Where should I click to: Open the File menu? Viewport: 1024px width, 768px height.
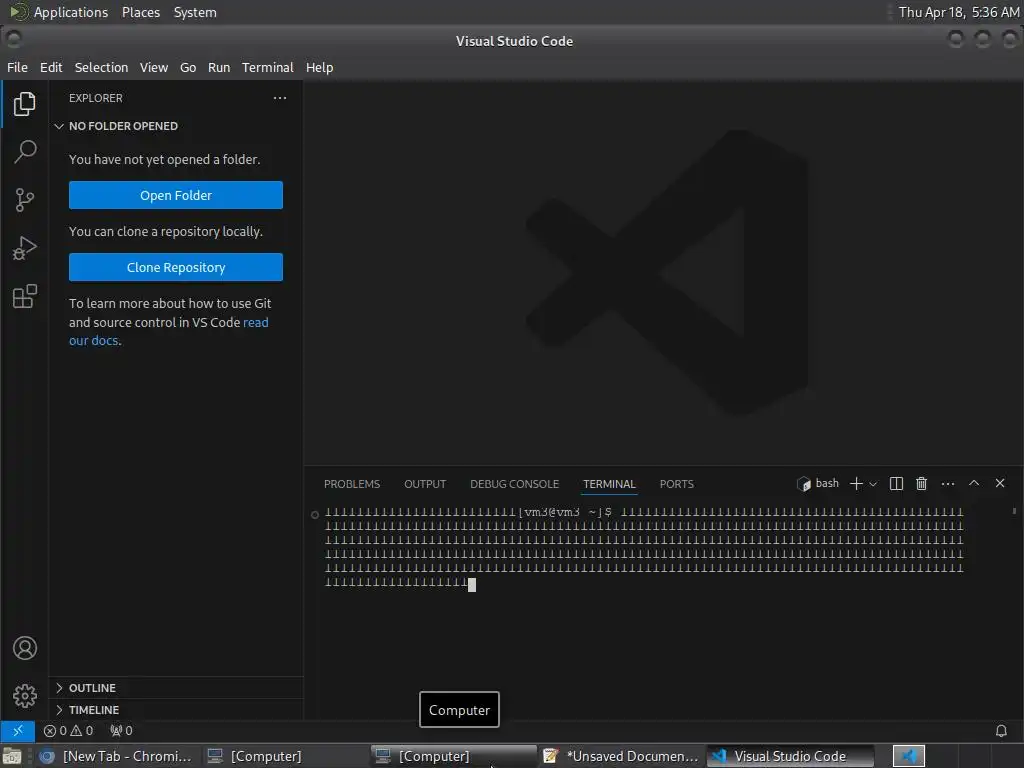[x=17, y=67]
